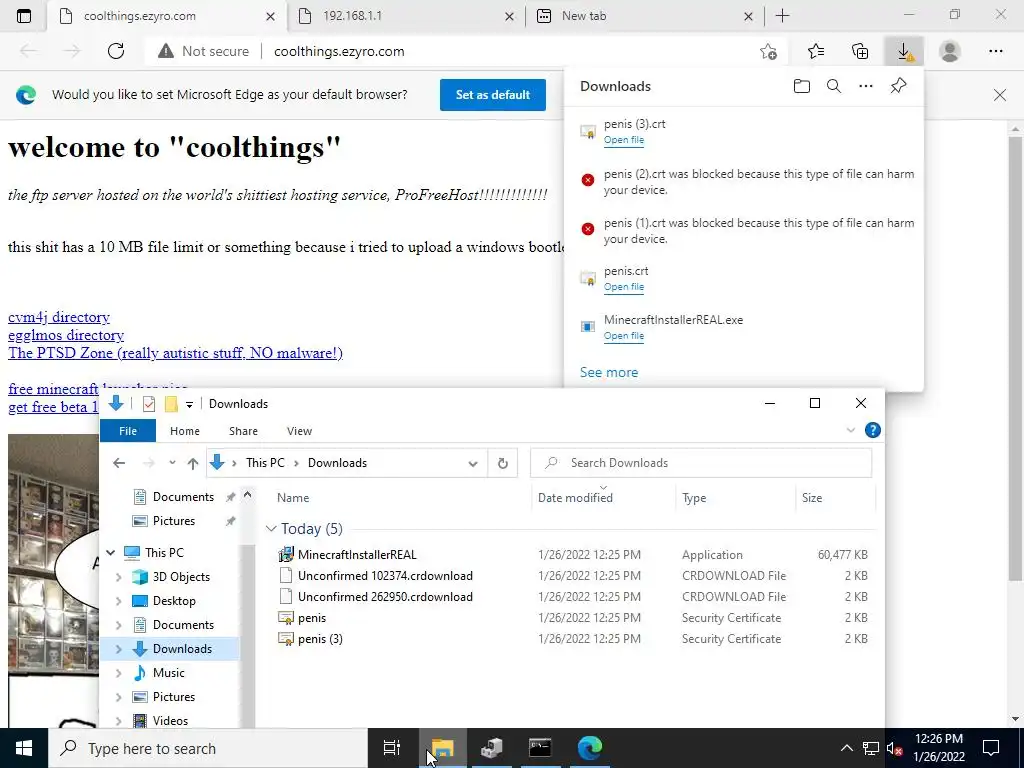Switch to the 192.168.1.1 browser tab
Viewport: 1024px width, 768px height.
[405, 16]
